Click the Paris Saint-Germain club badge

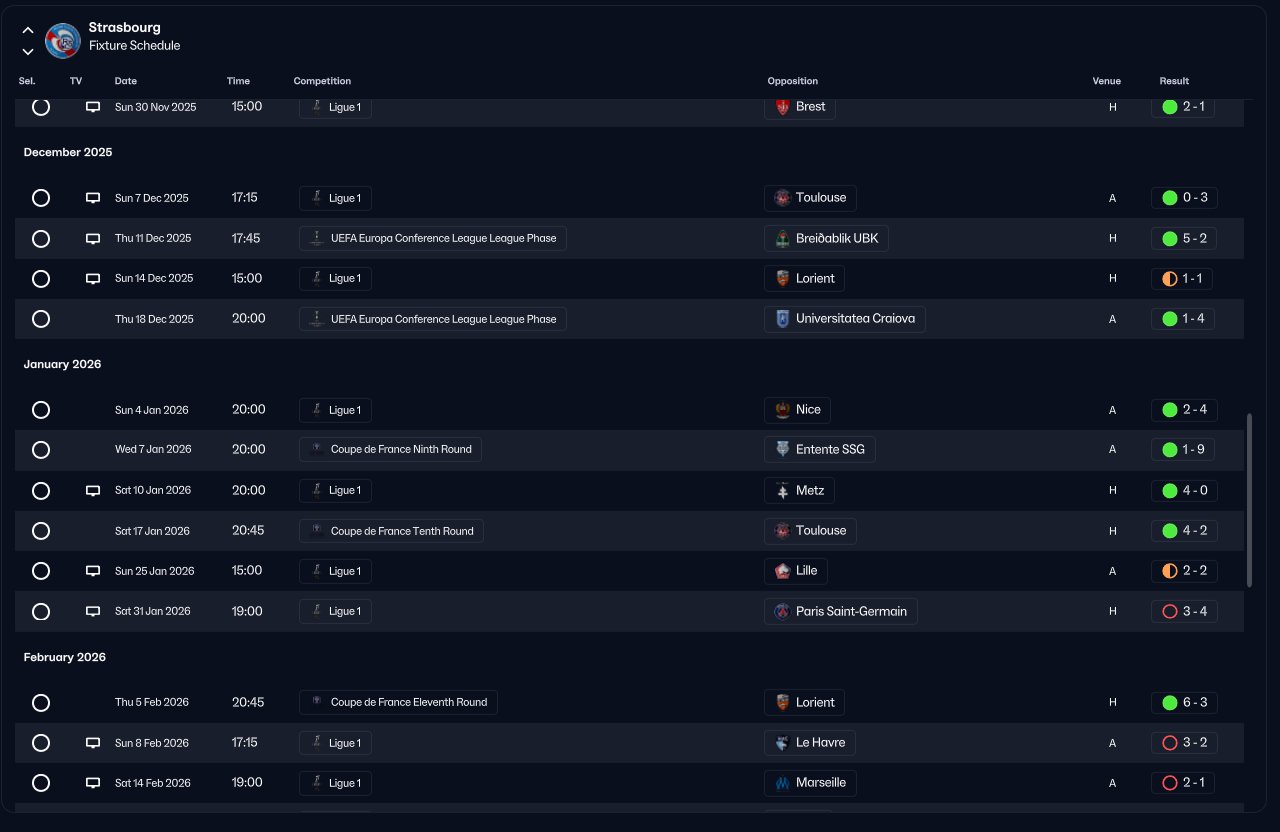(x=783, y=611)
